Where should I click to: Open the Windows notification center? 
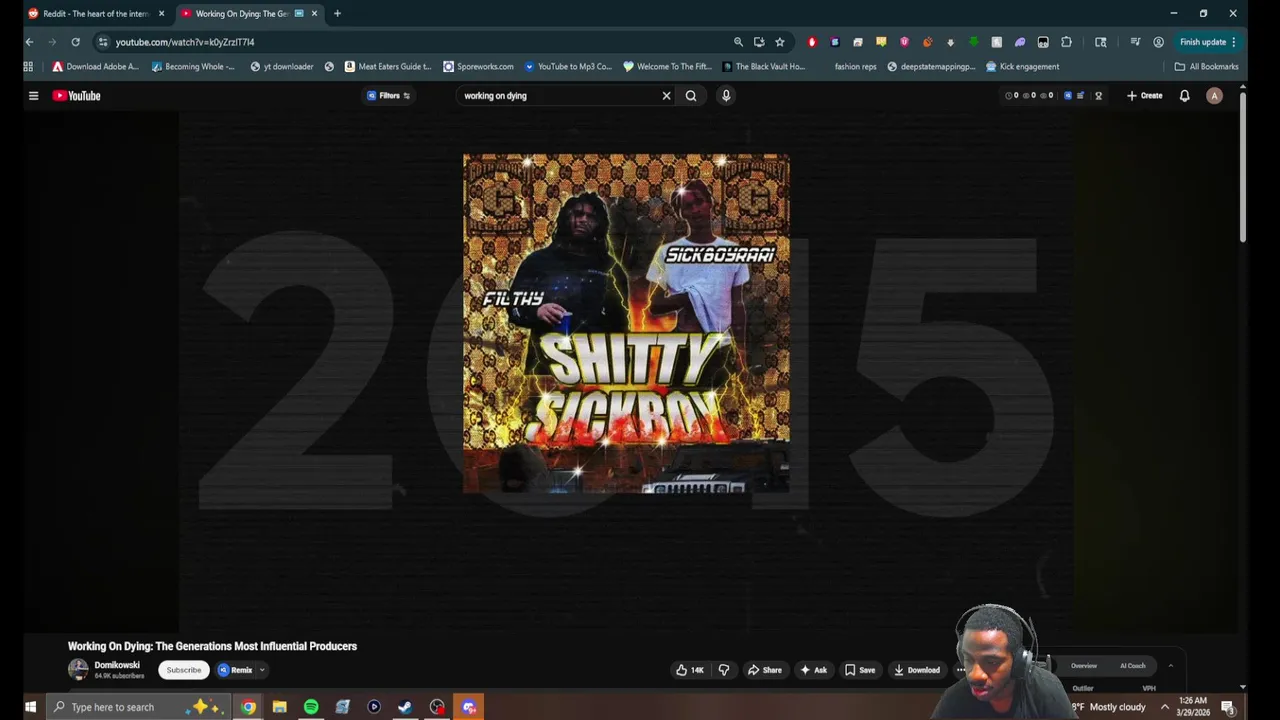pos(1227,707)
